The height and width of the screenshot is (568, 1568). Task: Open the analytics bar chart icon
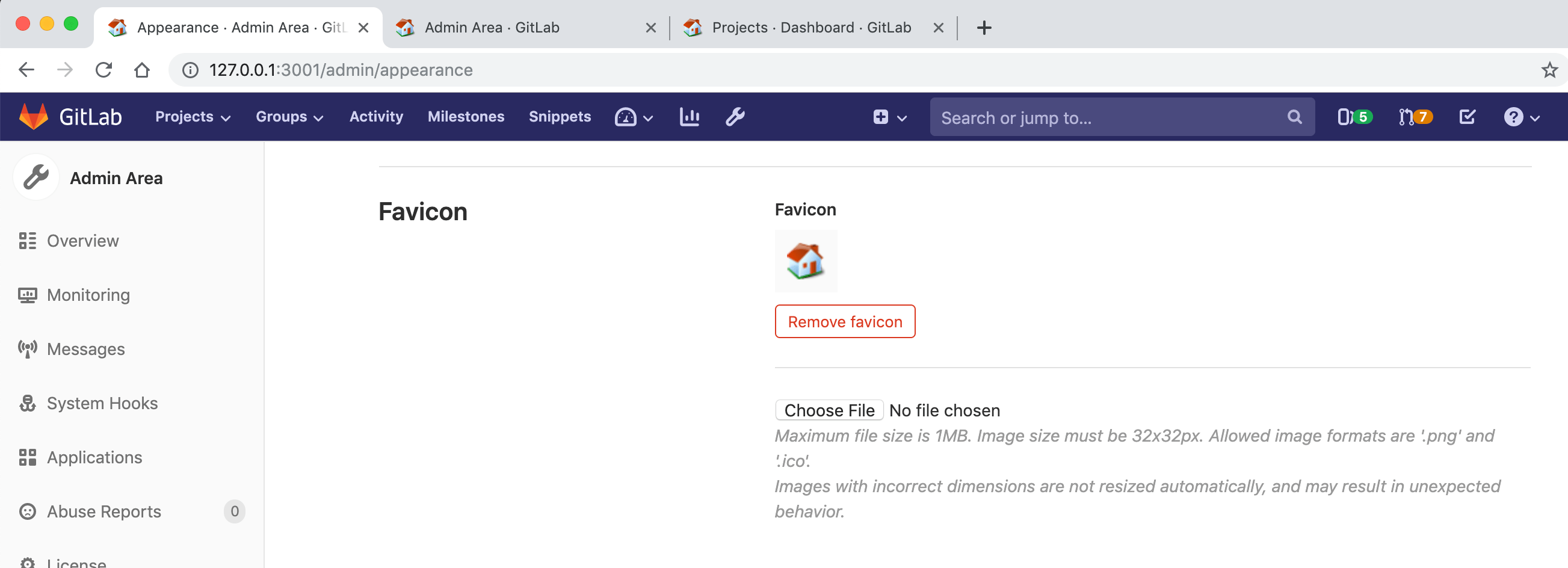[x=689, y=116]
